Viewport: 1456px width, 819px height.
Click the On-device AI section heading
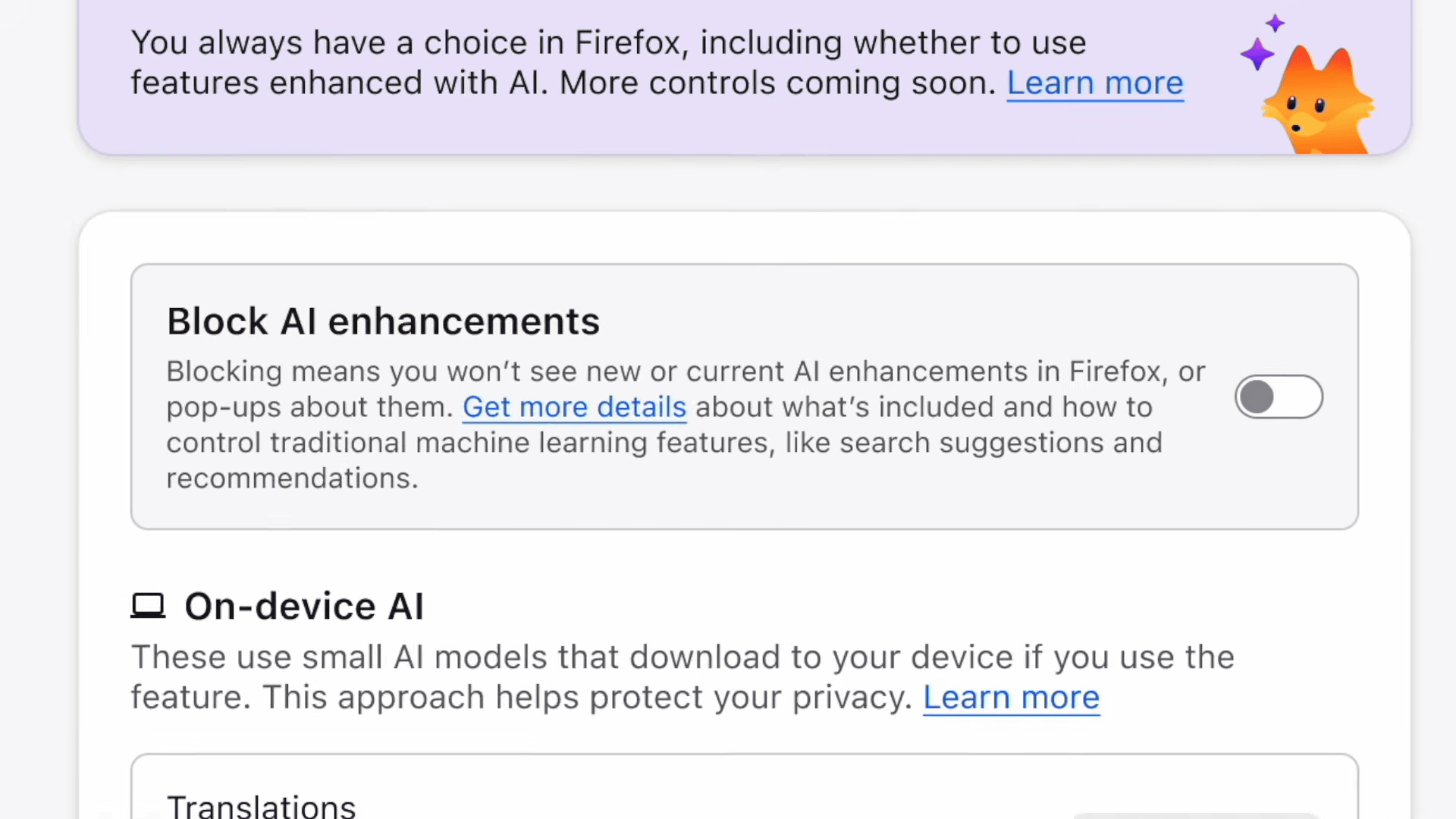[x=304, y=607]
